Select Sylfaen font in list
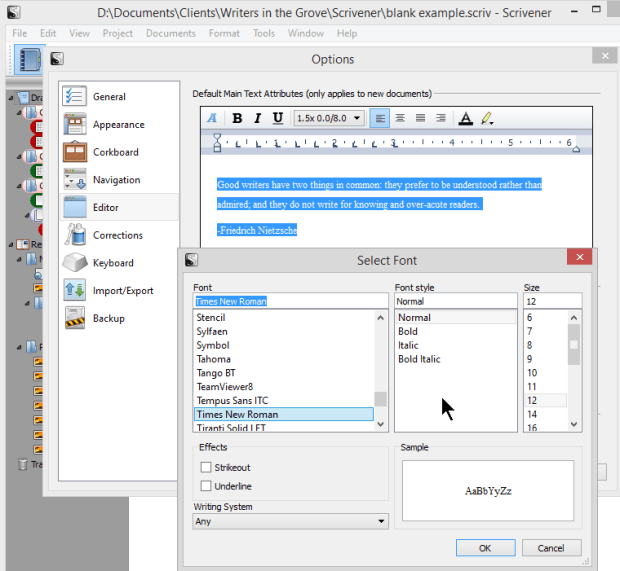The height and width of the screenshot is (571, 620). [x=284, y=331]
